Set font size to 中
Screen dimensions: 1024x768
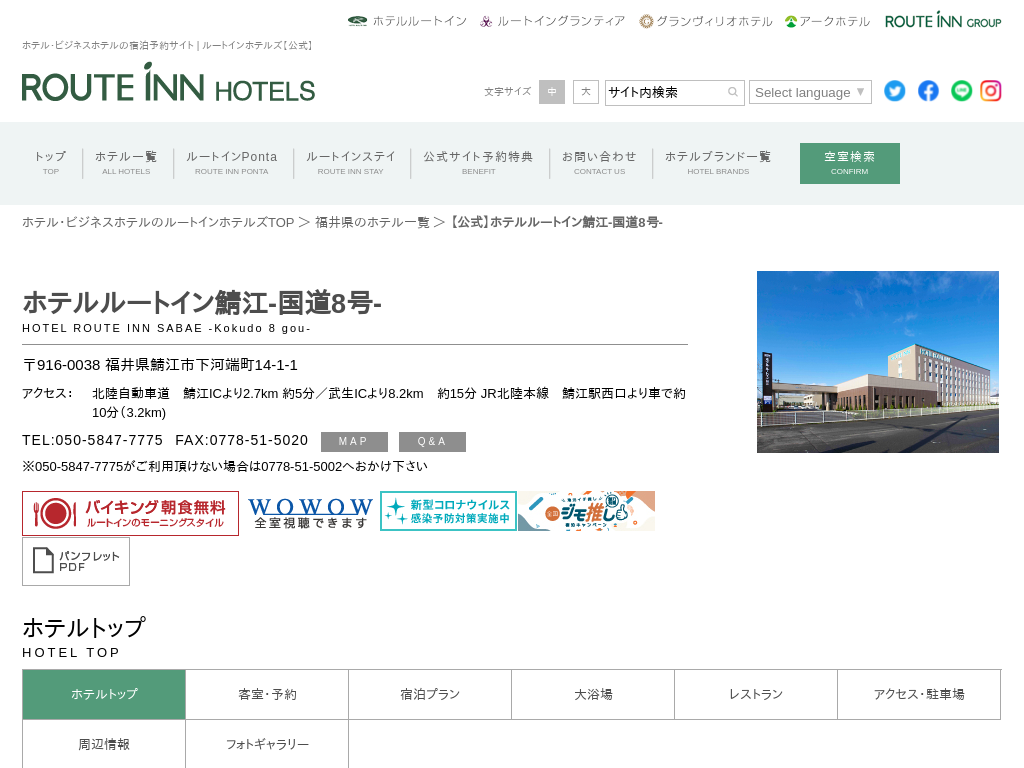552,92
